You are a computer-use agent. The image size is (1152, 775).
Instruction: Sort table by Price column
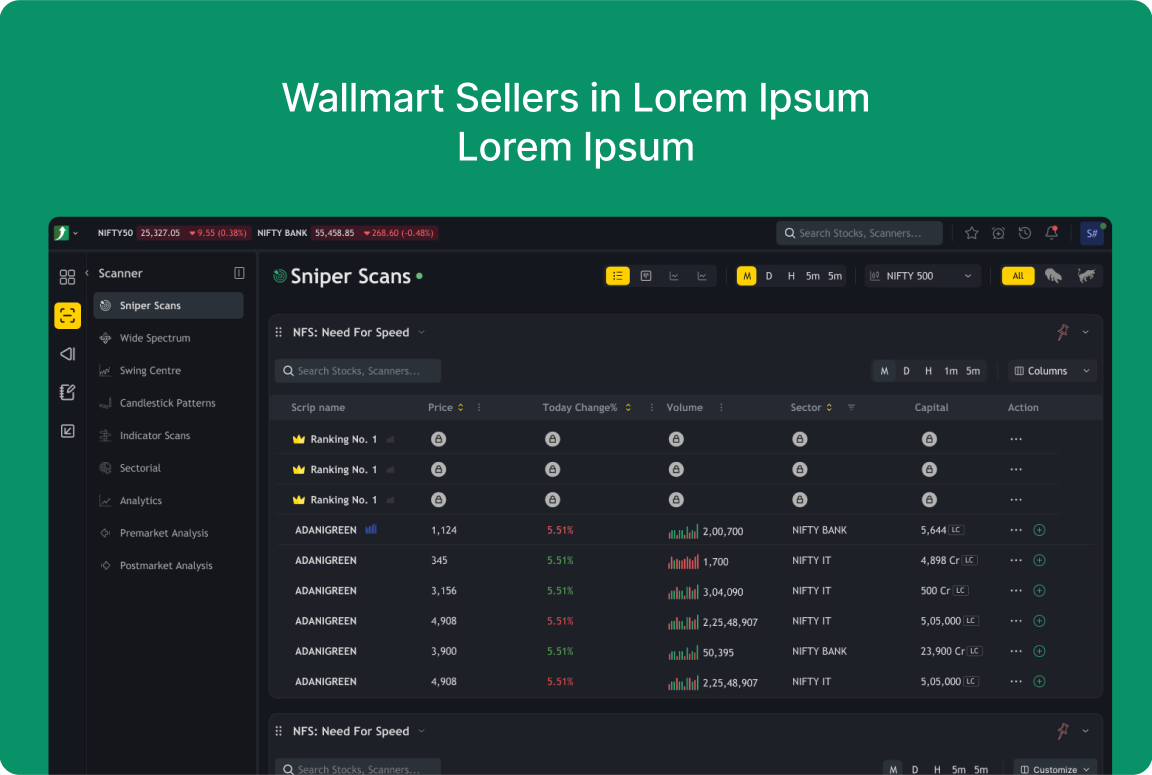[x=460, y=408]
